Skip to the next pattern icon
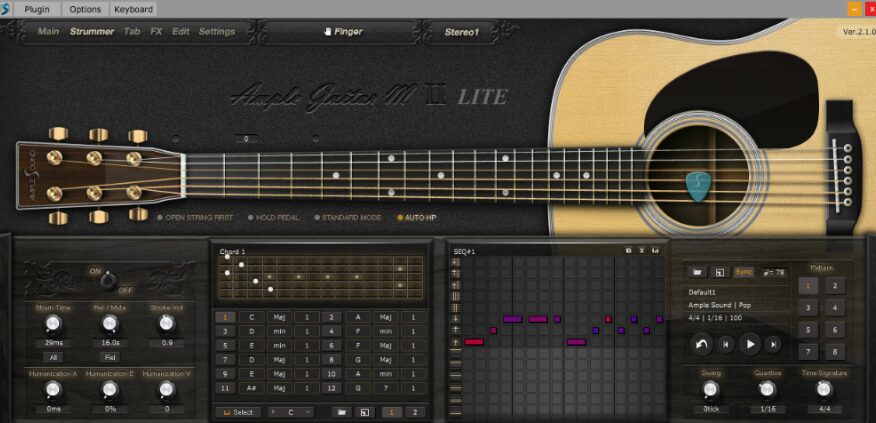Viewport: 876px width, 423px height. click(772, 344)
